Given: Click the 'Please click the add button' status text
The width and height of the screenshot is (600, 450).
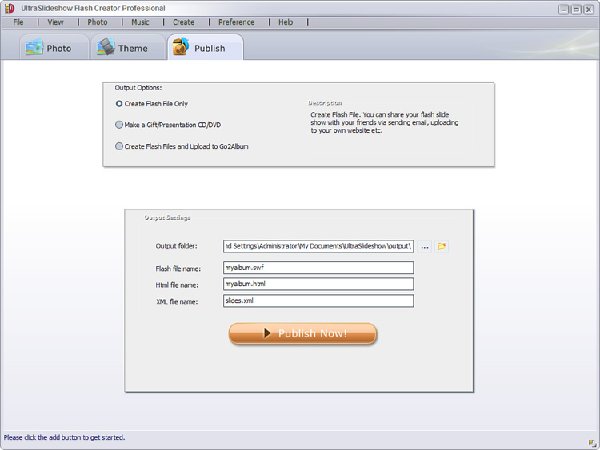Looking at the screenshot, I should [x=64, y=437].
